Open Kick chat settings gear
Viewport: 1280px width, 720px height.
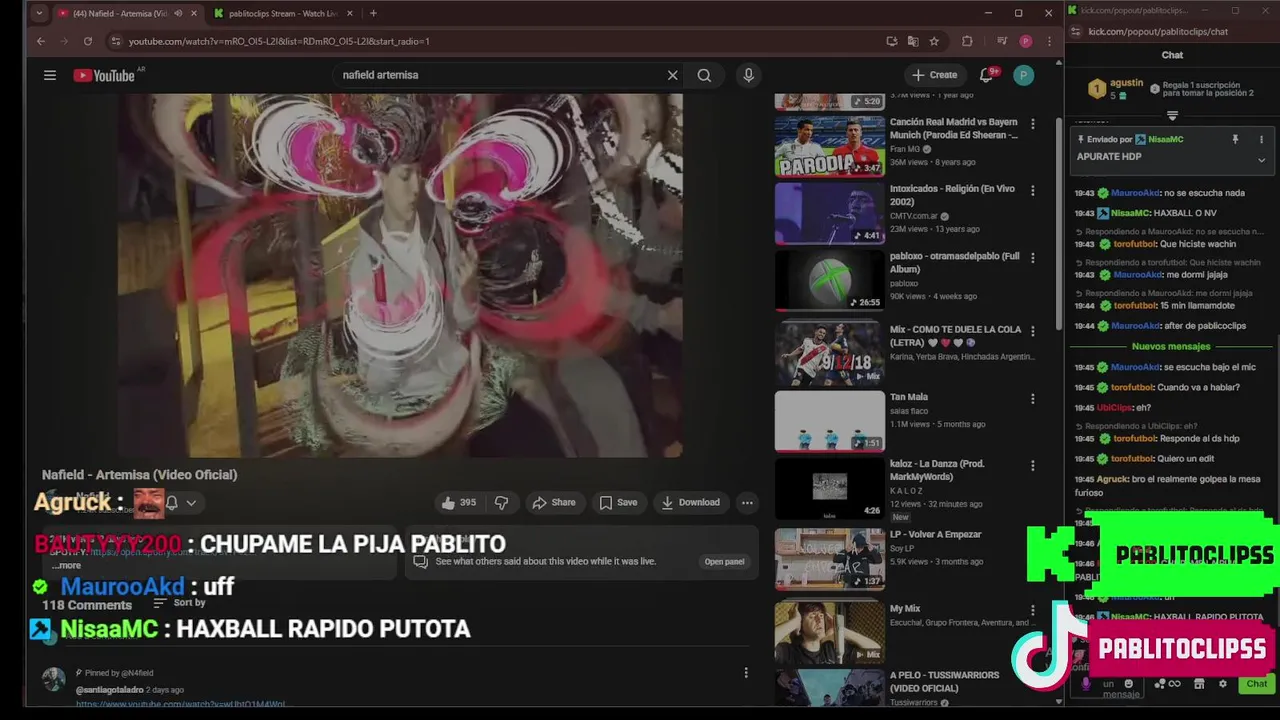[x=1222, y=684]
